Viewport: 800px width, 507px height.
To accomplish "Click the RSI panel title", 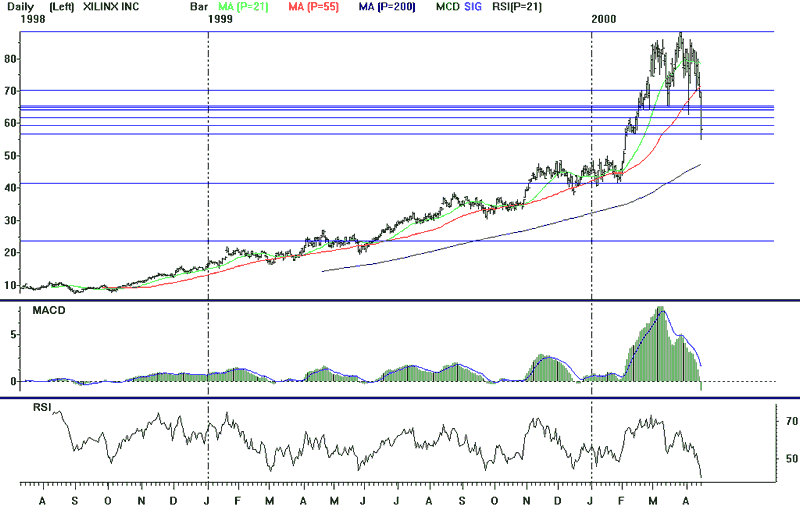I will (42, 407).
